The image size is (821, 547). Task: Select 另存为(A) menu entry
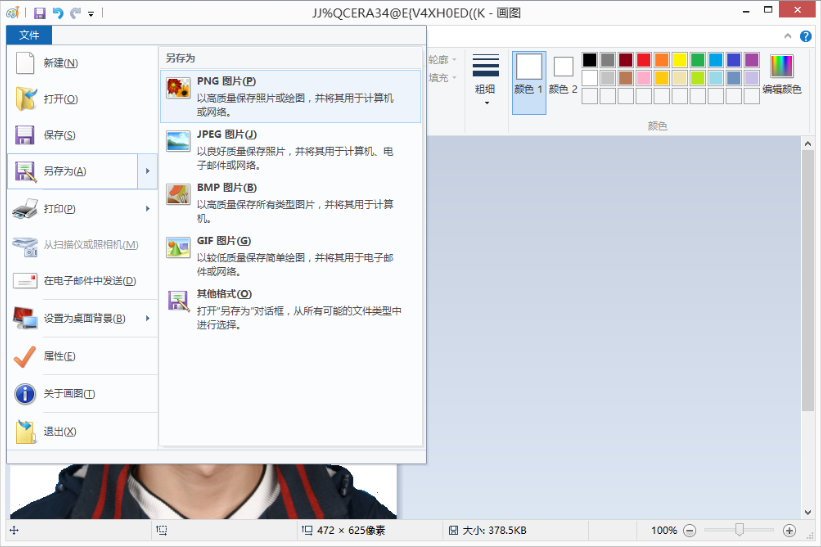pos(73,171)
